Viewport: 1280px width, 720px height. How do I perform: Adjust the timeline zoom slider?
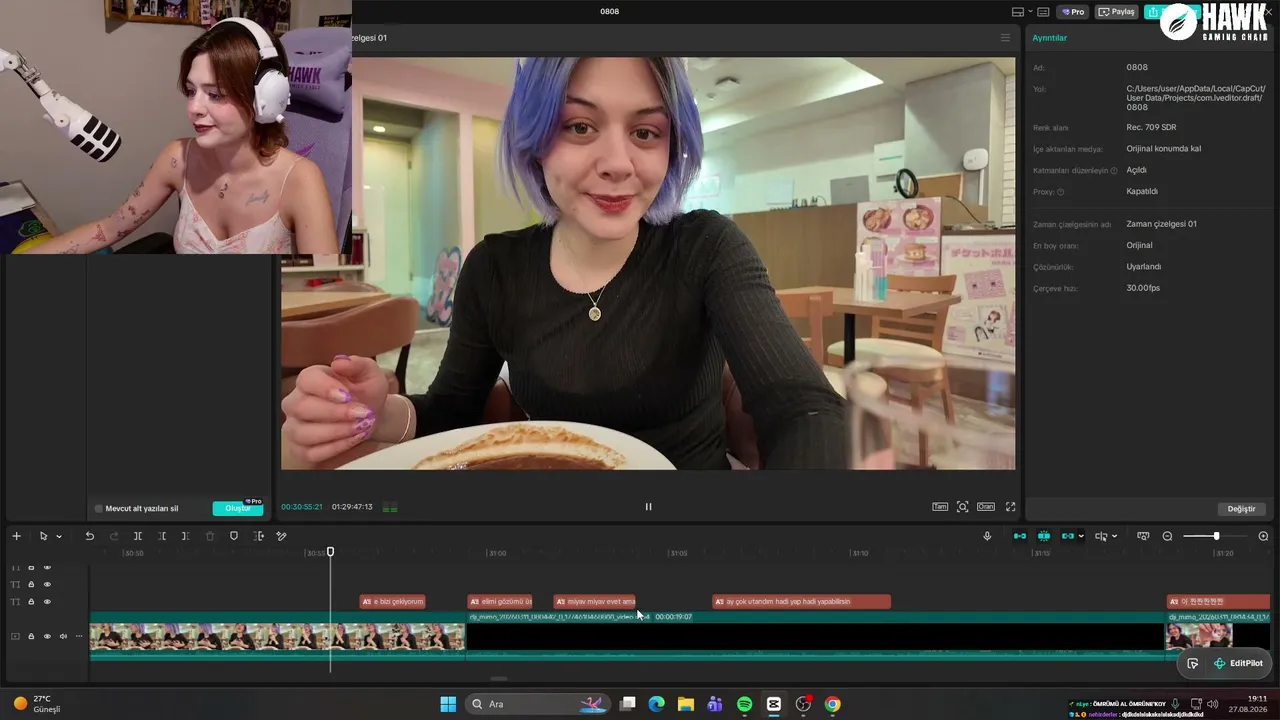1216,536
